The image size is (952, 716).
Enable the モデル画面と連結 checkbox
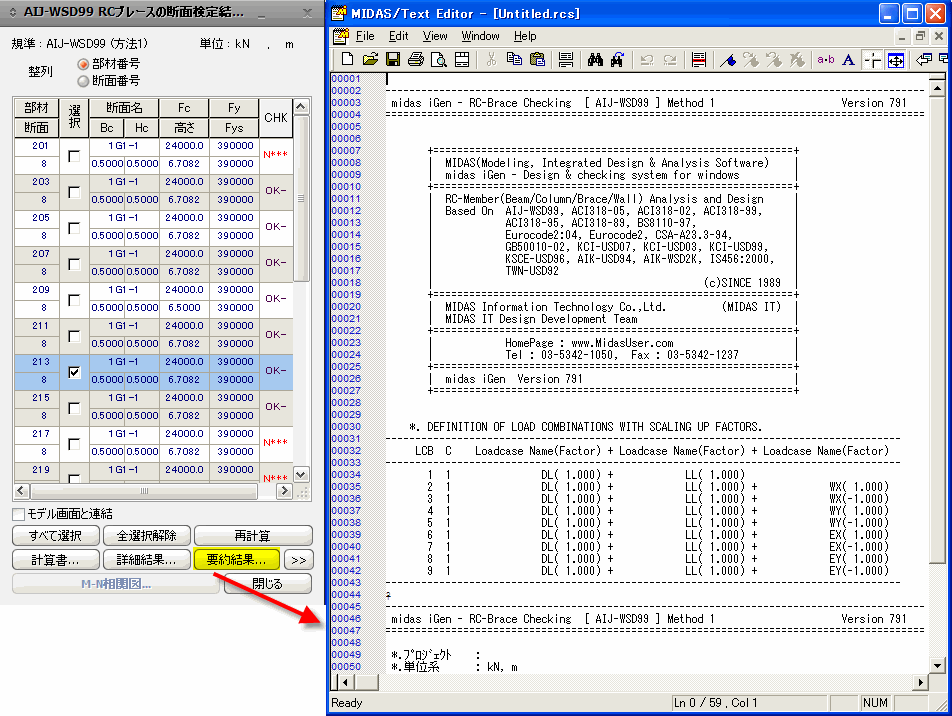pyautogui.click(x=19, y=514)
